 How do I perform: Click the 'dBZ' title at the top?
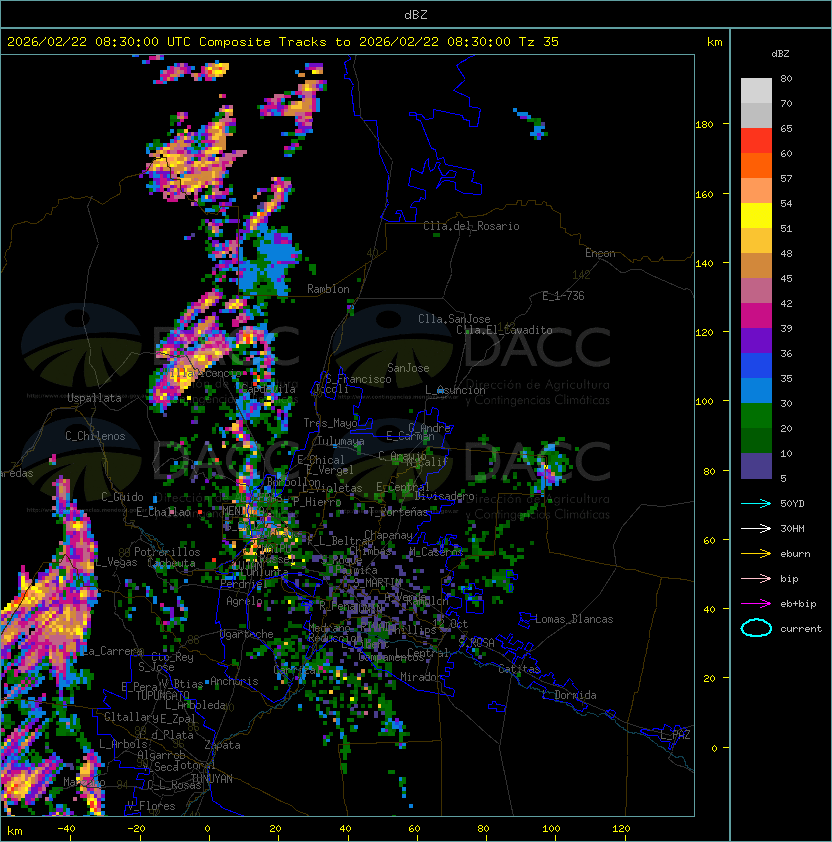[416, 15]
